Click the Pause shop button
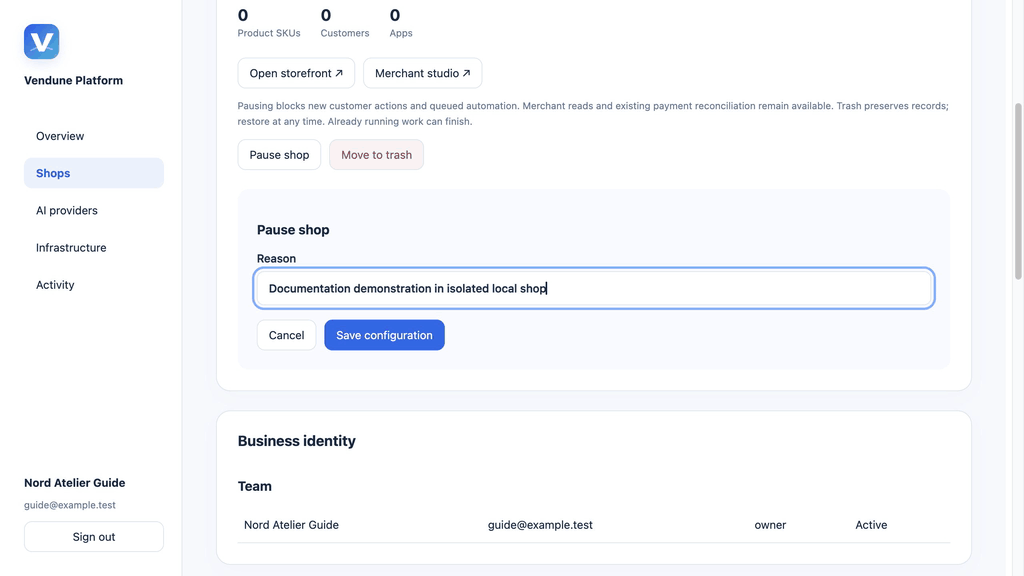This screenshot has height=576, width=1024. 279,155
